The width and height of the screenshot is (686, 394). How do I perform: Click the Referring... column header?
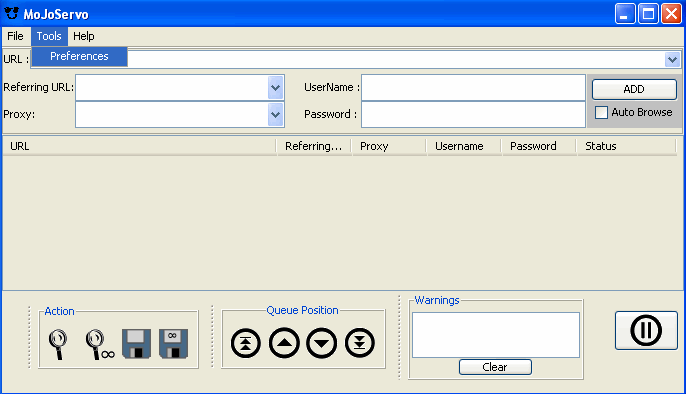point(314,146)
